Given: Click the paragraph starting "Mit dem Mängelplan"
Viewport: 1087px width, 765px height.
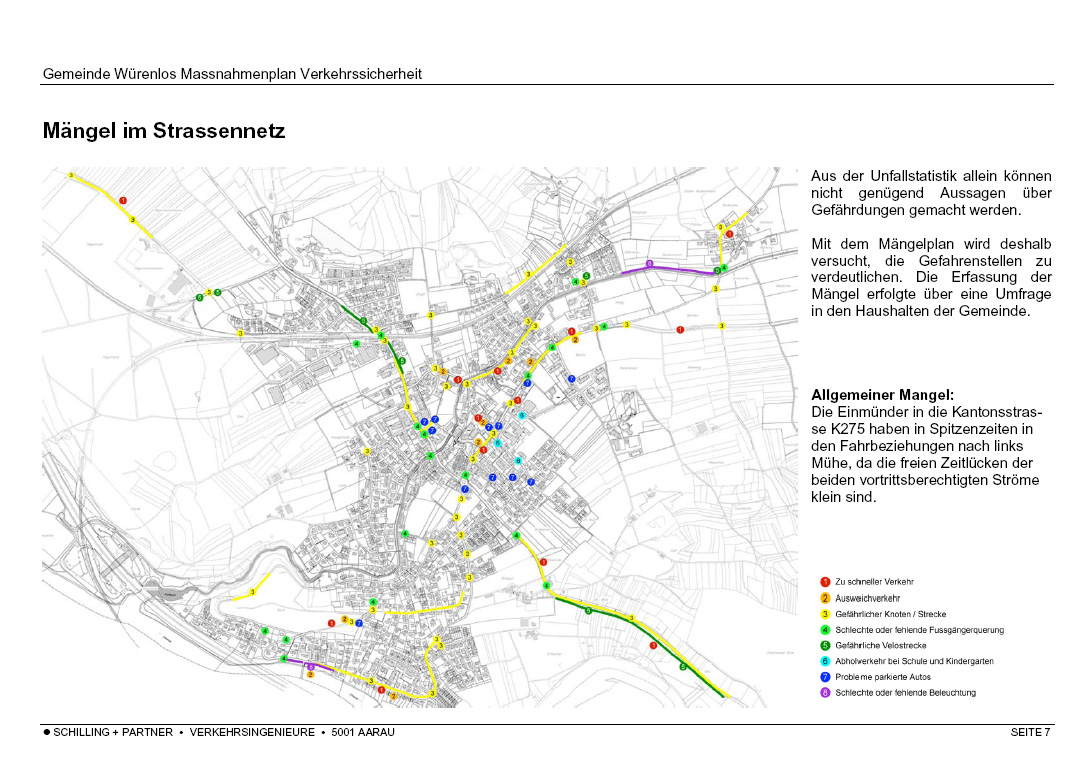Looking at the screenshot, I should [x=931, y=277].
